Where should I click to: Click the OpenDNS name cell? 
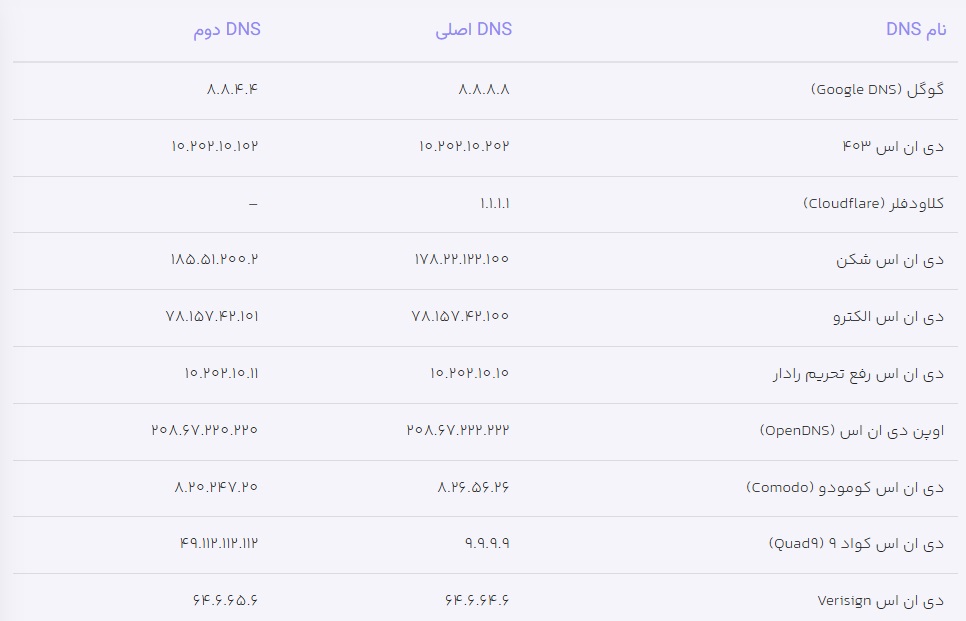pos(851,431)
